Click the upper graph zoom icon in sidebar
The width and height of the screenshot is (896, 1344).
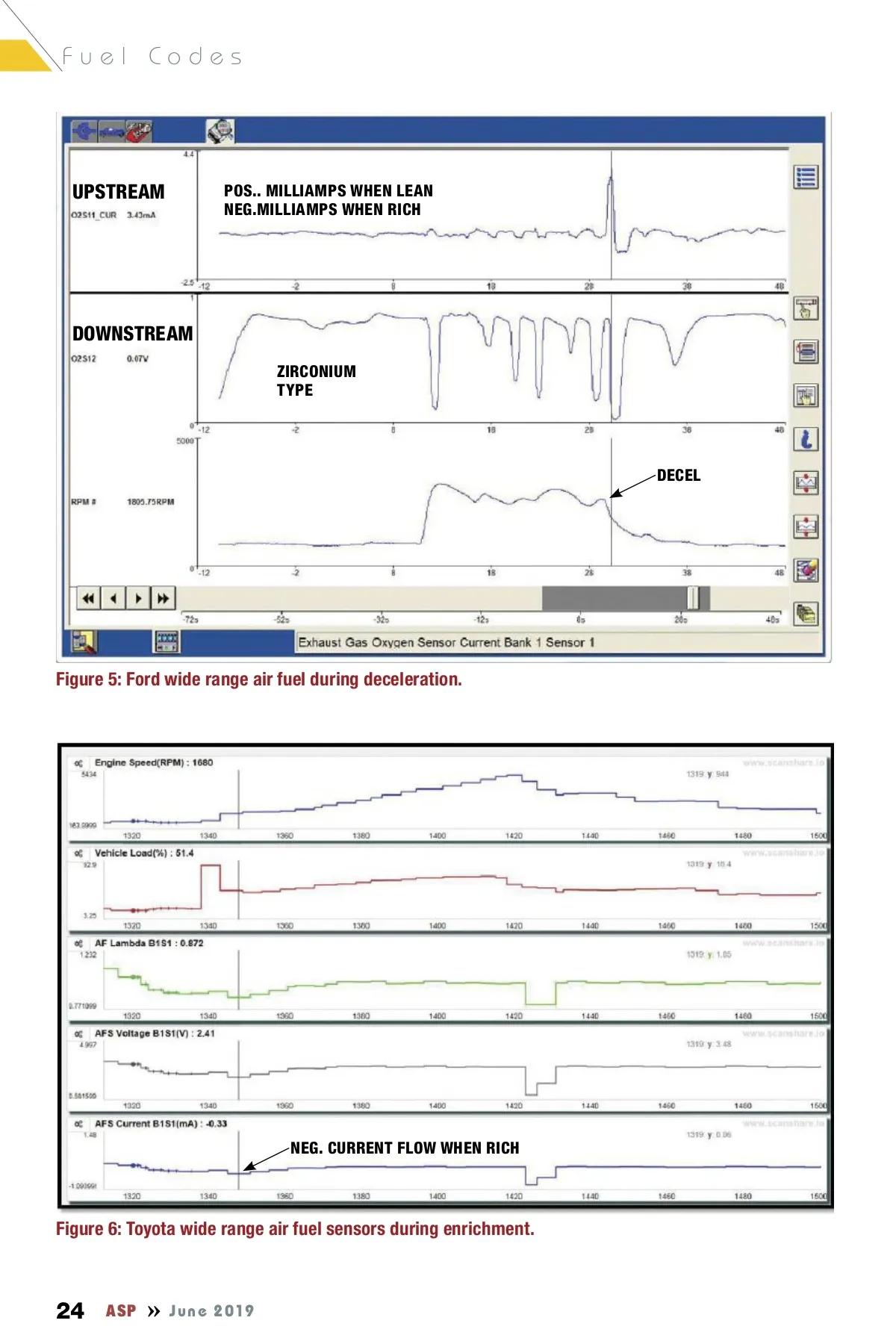pos(806,483)
